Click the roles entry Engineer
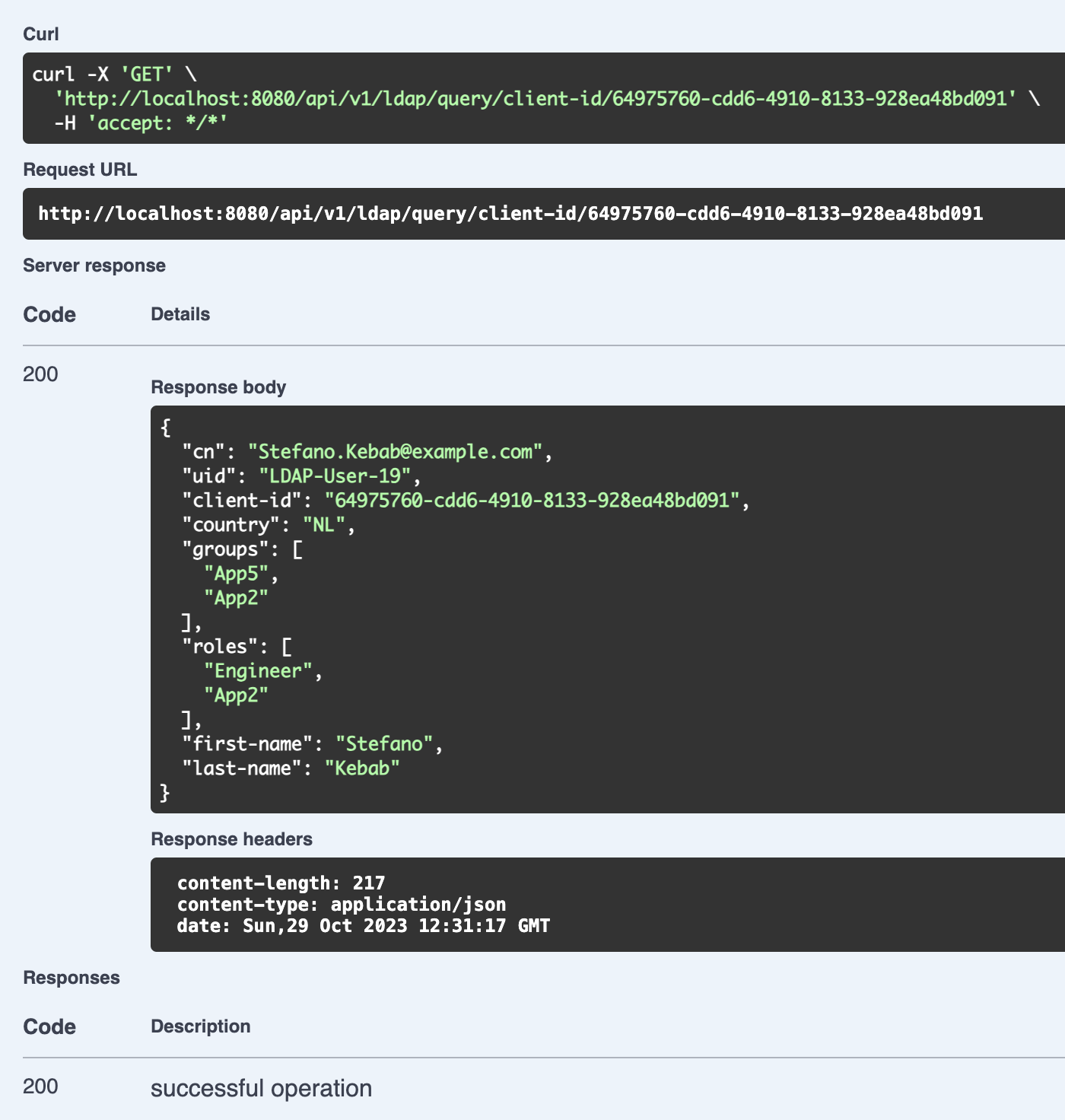This screenshot has height=1120, width=1065. (256, 670)
